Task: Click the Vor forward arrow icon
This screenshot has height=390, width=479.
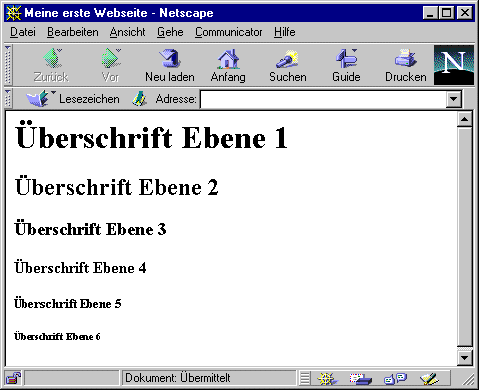Action: [111, 58]
